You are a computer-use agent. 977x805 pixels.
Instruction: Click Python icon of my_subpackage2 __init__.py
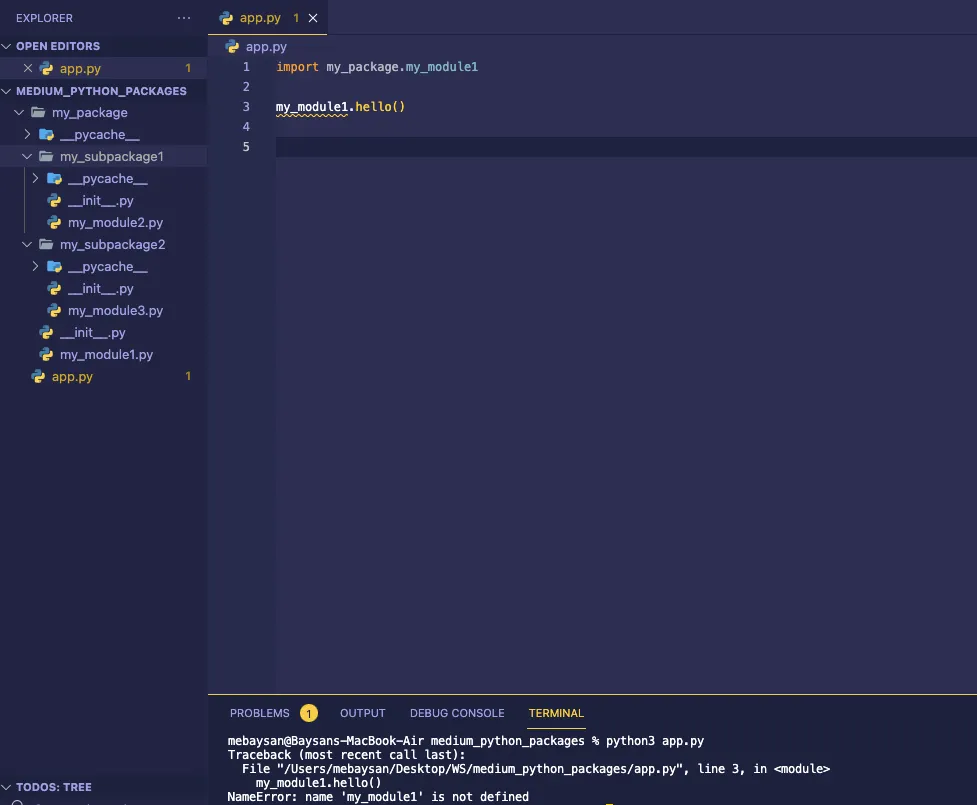click(55, 288)
